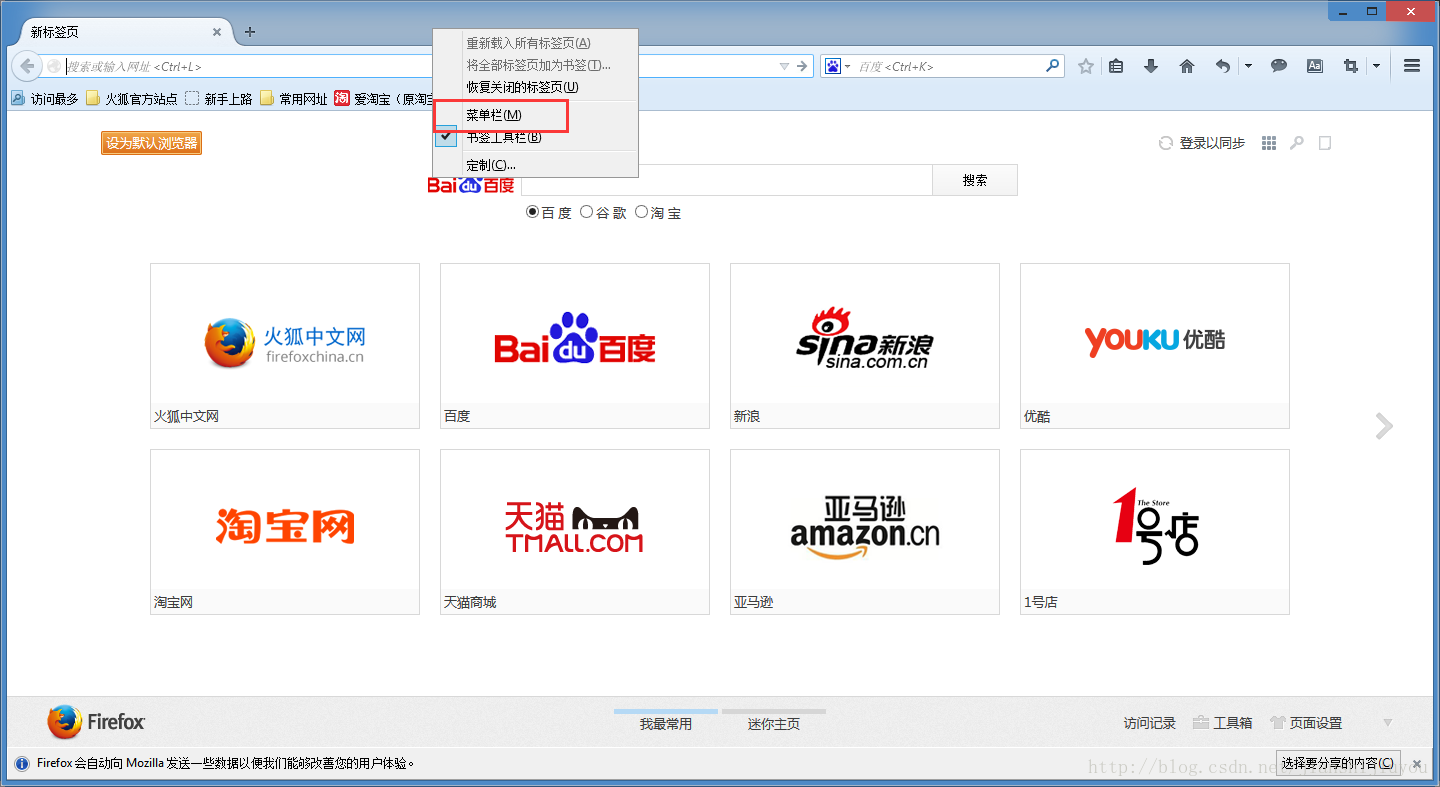Click the 页面设置 shirt icon in the footer
The height and width of the screenshot is (787, 1440).
click(1277, 722)
